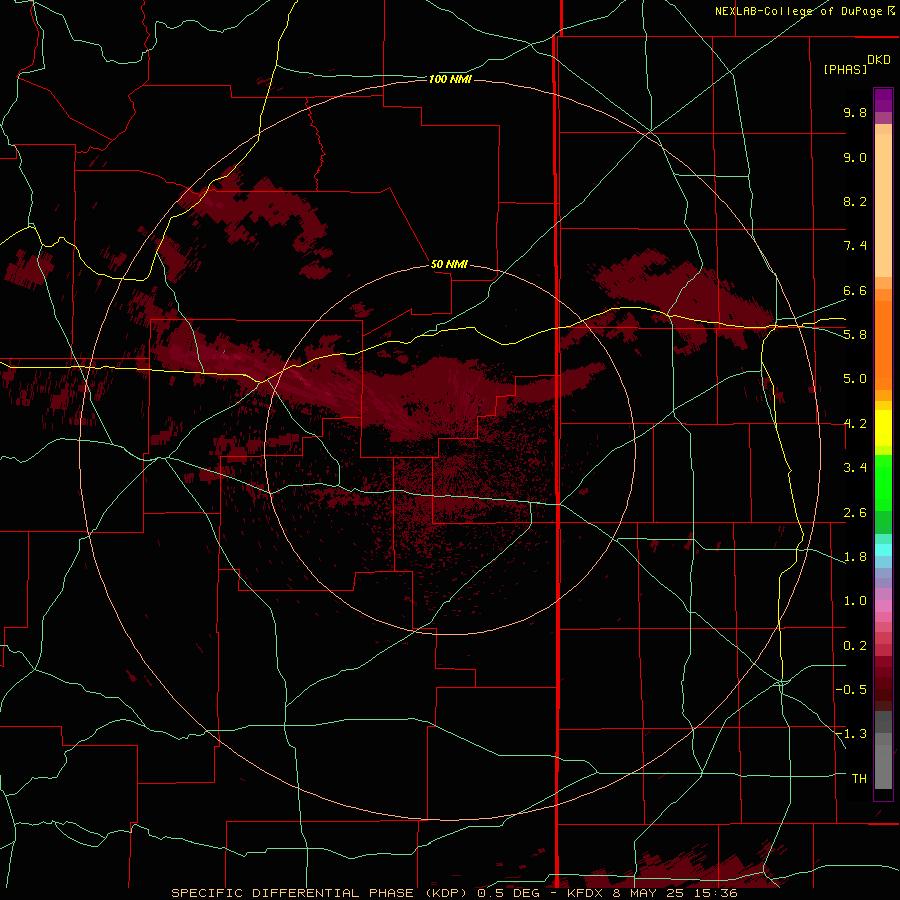Click the NEXLAB-College of DuPage credit text

[799, 11]
